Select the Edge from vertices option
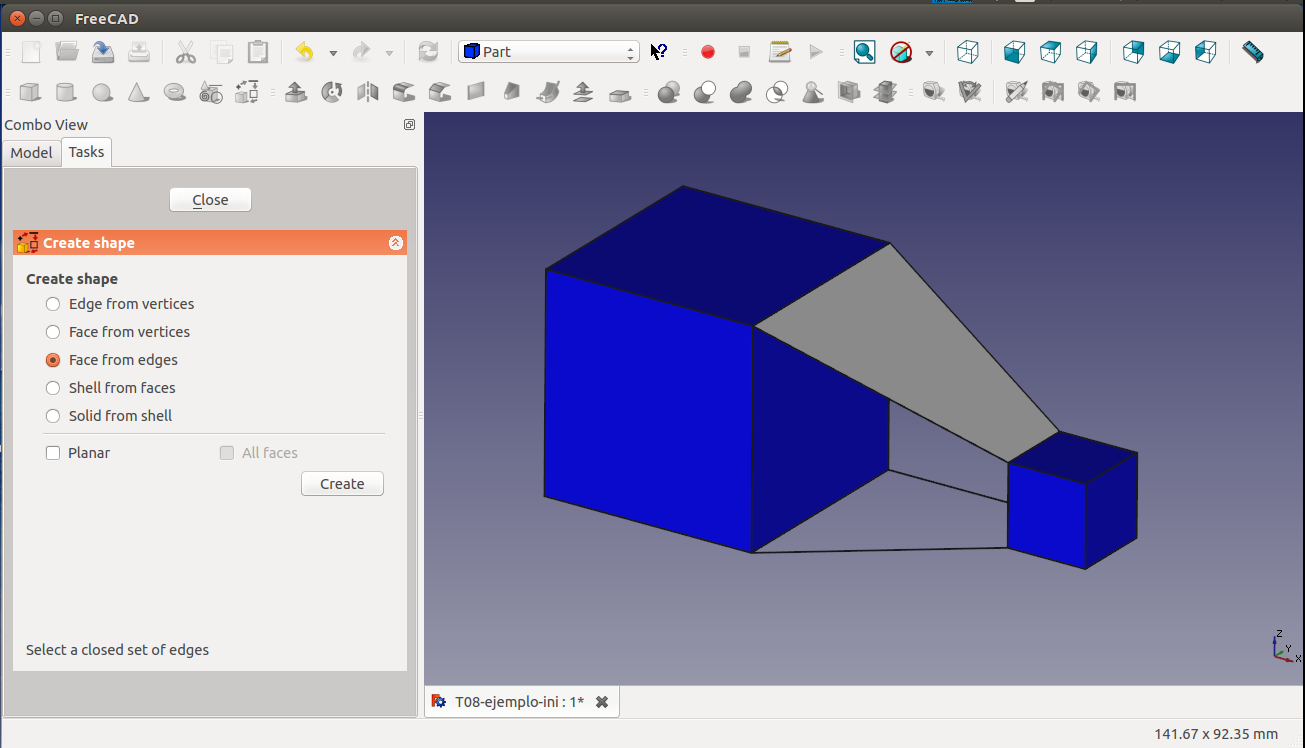 pyautogui.click(x=53, y=304)
